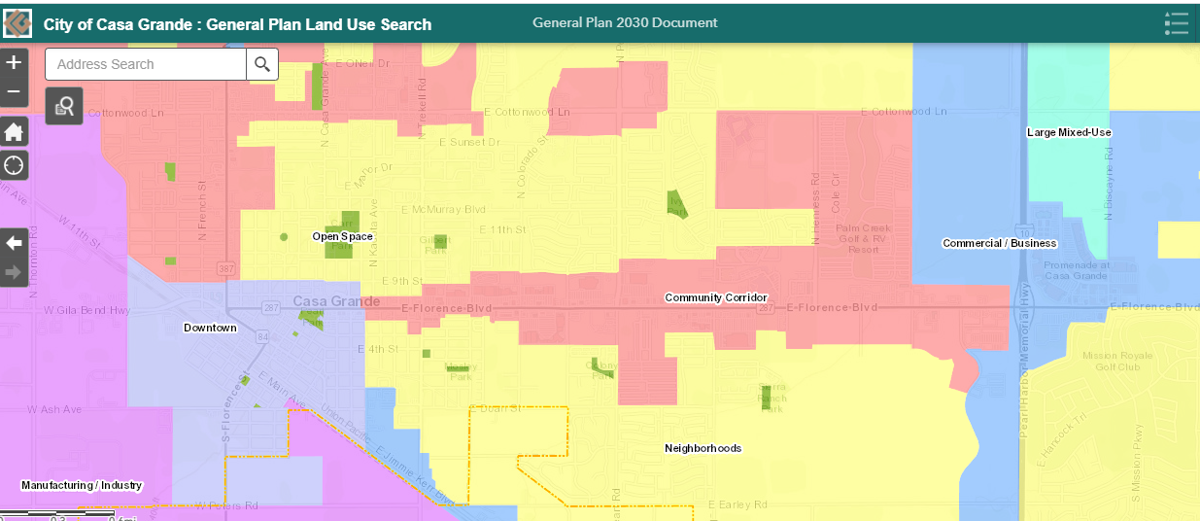Go to previous map extent
This screenshot has height=521, width=1200.
[14, 243]
